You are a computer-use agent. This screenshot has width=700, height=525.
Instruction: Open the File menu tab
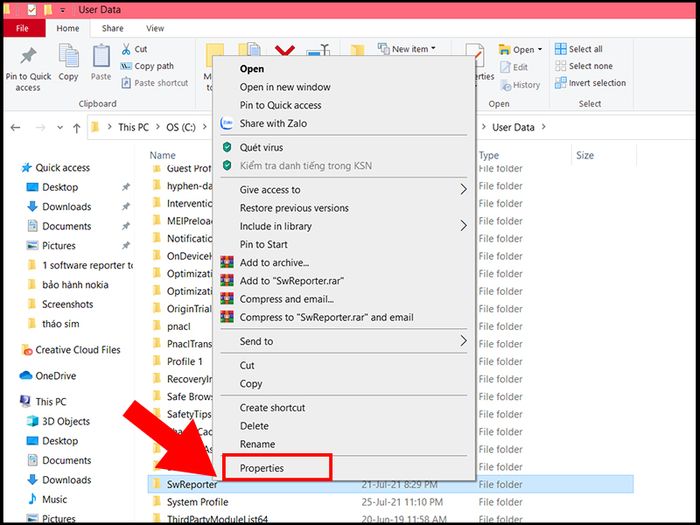click(x=23, y=28)
